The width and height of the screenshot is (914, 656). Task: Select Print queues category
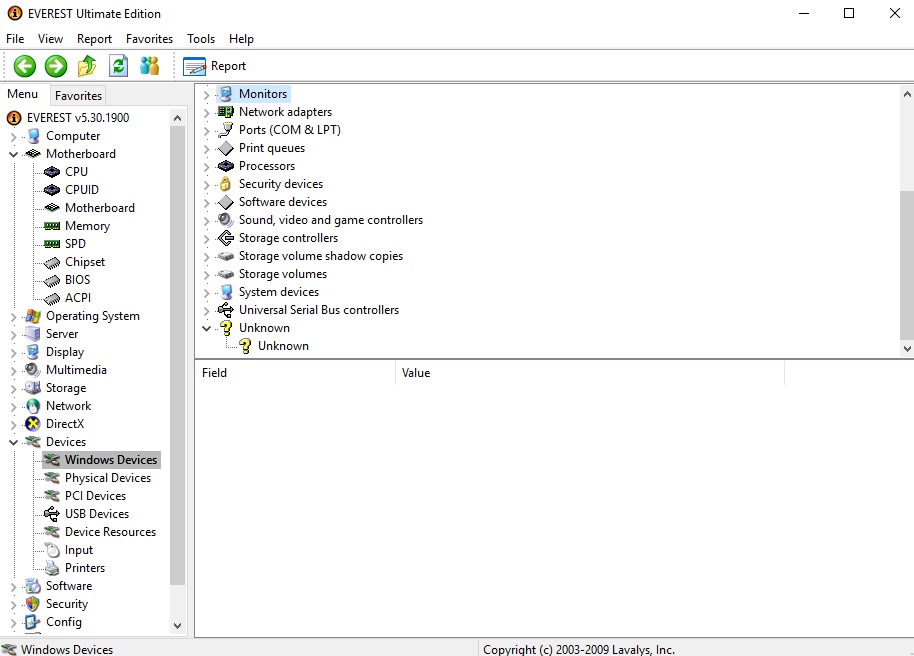coord(272,148)
